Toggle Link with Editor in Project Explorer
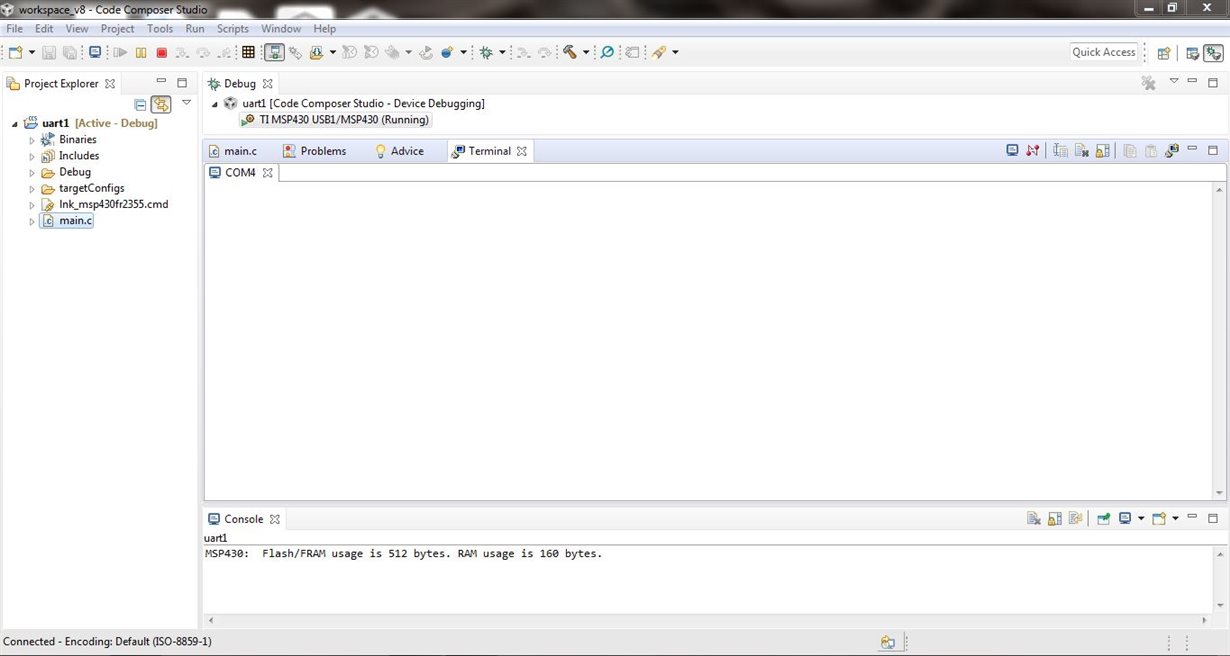The image size is (1230, 656). tap(161, 104)
